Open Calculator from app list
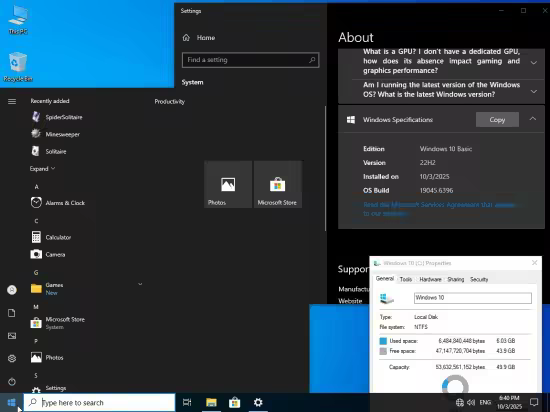 pyautogui.click(x=52, y=237)
